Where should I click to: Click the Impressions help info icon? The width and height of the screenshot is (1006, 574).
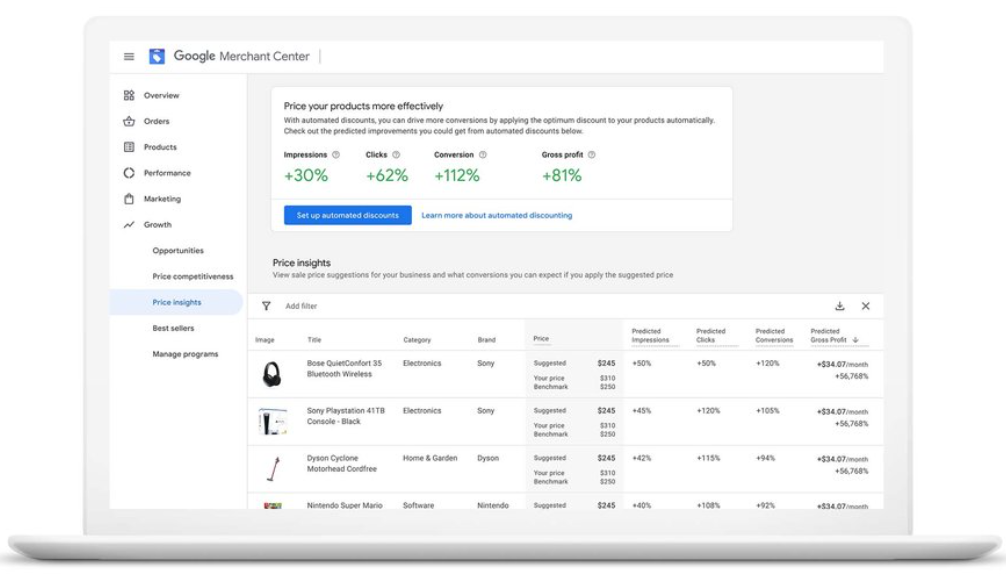[336, 155]
